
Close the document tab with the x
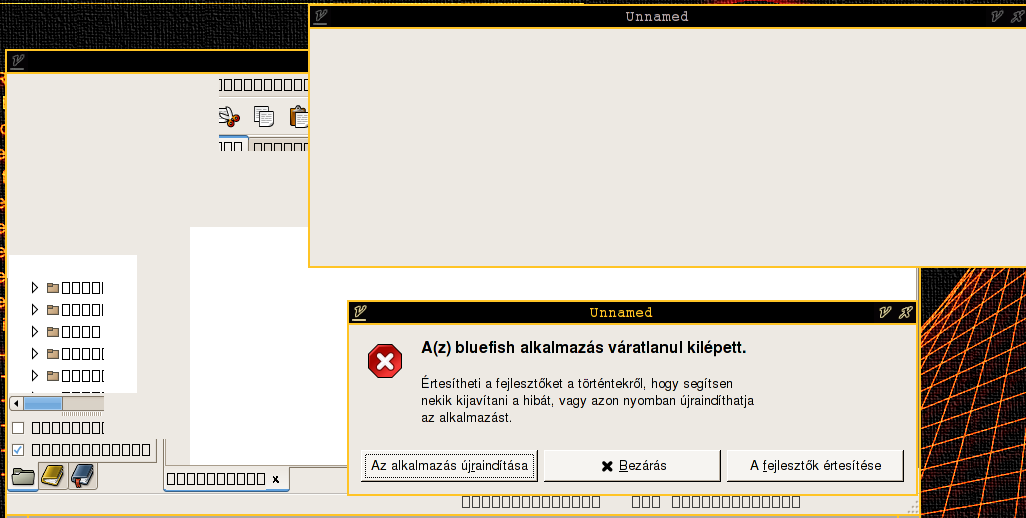click(275, 479)
